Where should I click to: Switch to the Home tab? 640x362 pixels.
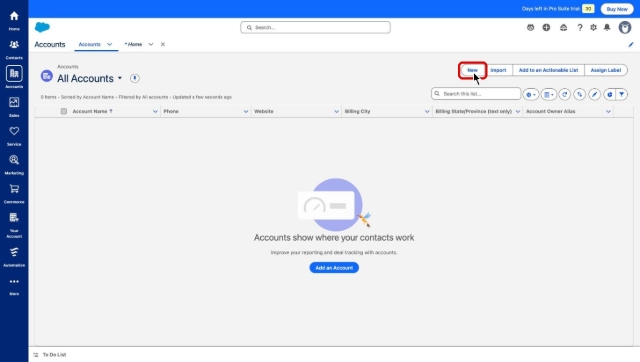click(133, 44)
